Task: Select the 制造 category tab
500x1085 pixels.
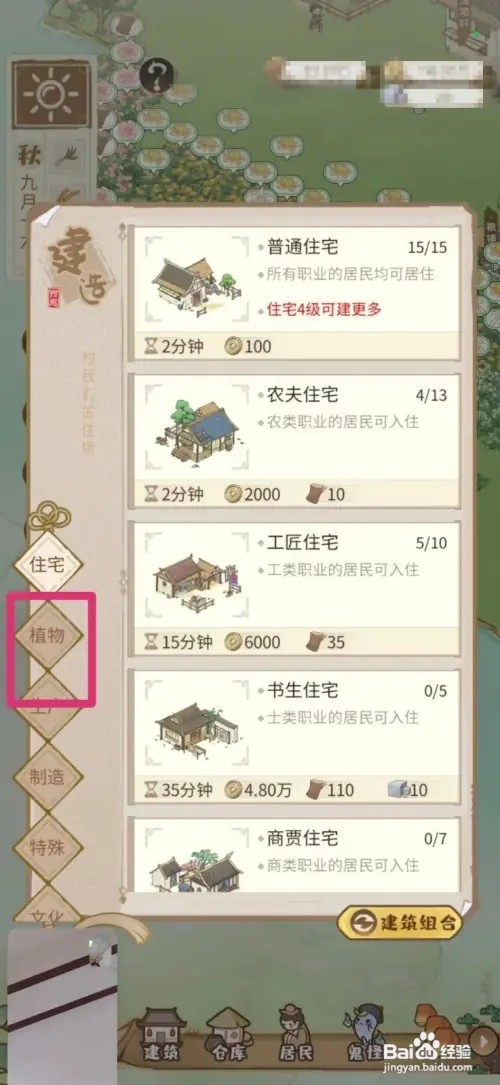Action: pyautogui.click(x=48, y=776)
